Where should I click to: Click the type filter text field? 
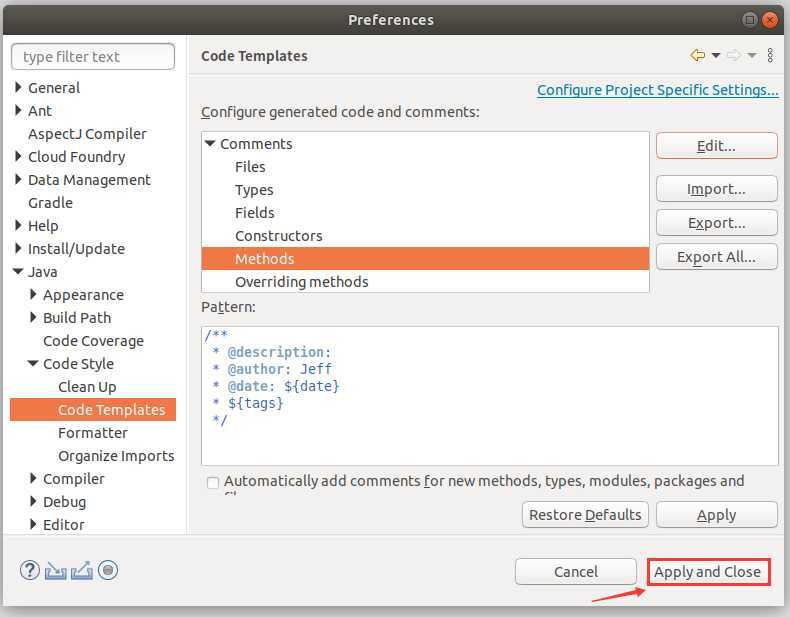(93, 57)
